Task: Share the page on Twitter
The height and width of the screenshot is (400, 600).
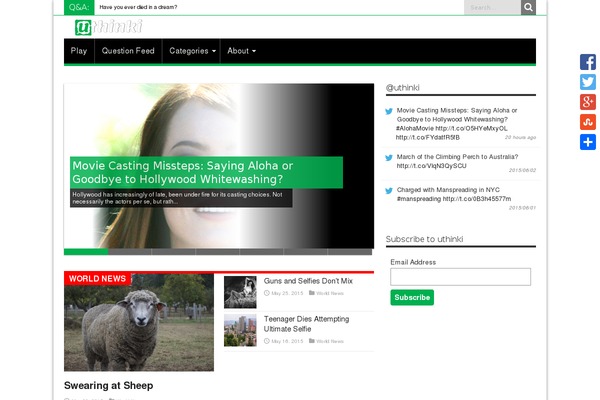Action: 588,82
